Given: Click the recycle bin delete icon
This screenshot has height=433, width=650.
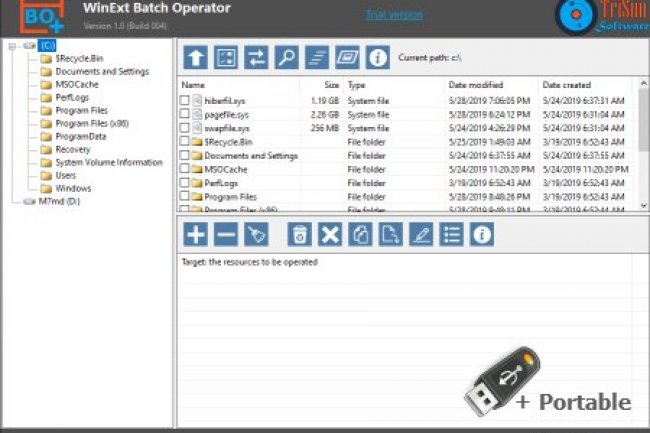Looking at the screenshot, I should click(299, 235).
